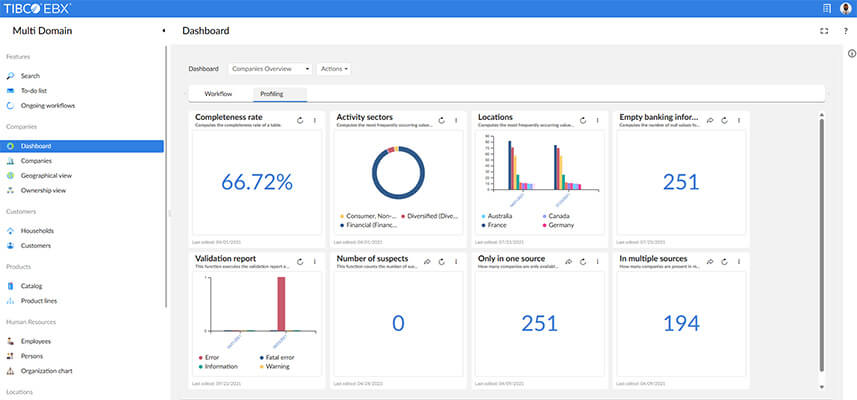The height and width of the screenshot is (400, 857).
Task: Click share arrow on Number of suspects widget
Action: (x=427, y=262)
